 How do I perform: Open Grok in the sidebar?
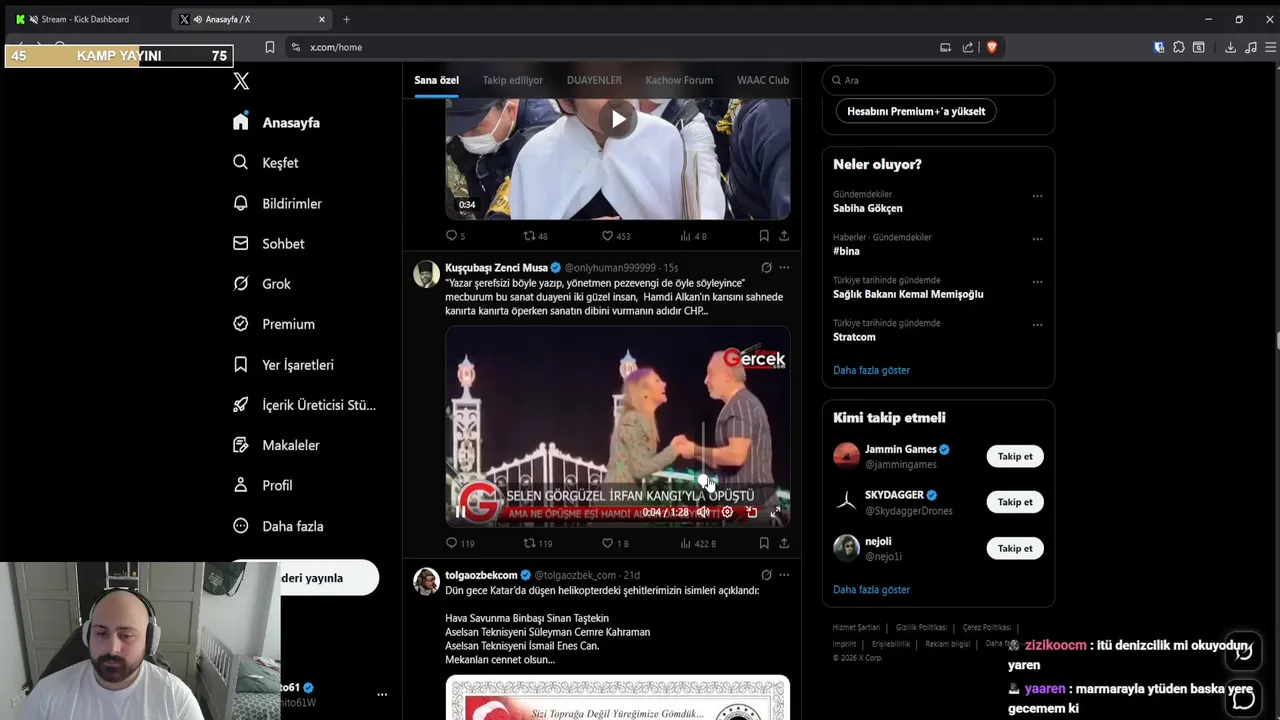pyautogui.click(x=261, y=284)
